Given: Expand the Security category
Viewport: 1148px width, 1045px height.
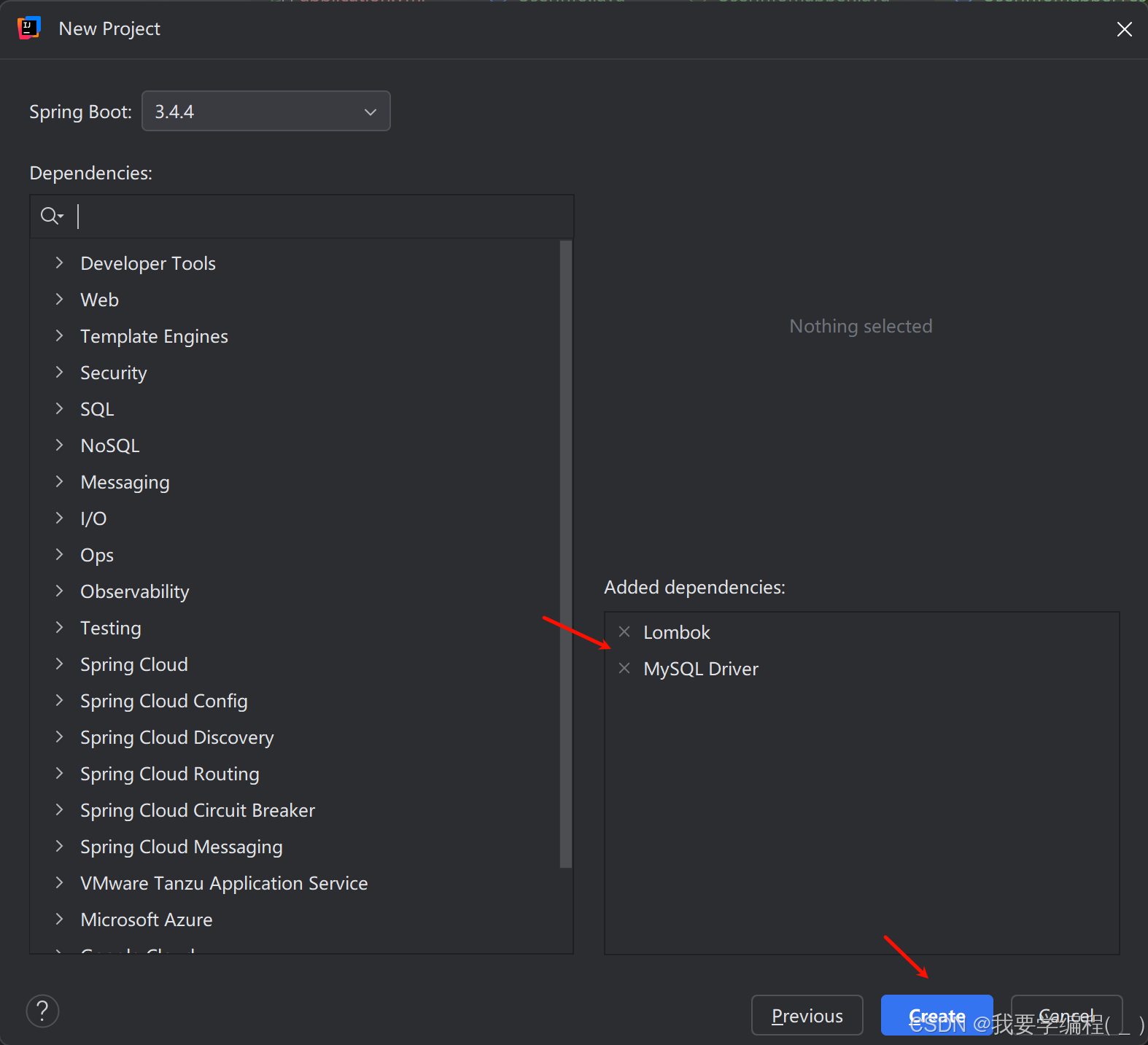Looking at the screenshot, I should (x=59, y=372).
